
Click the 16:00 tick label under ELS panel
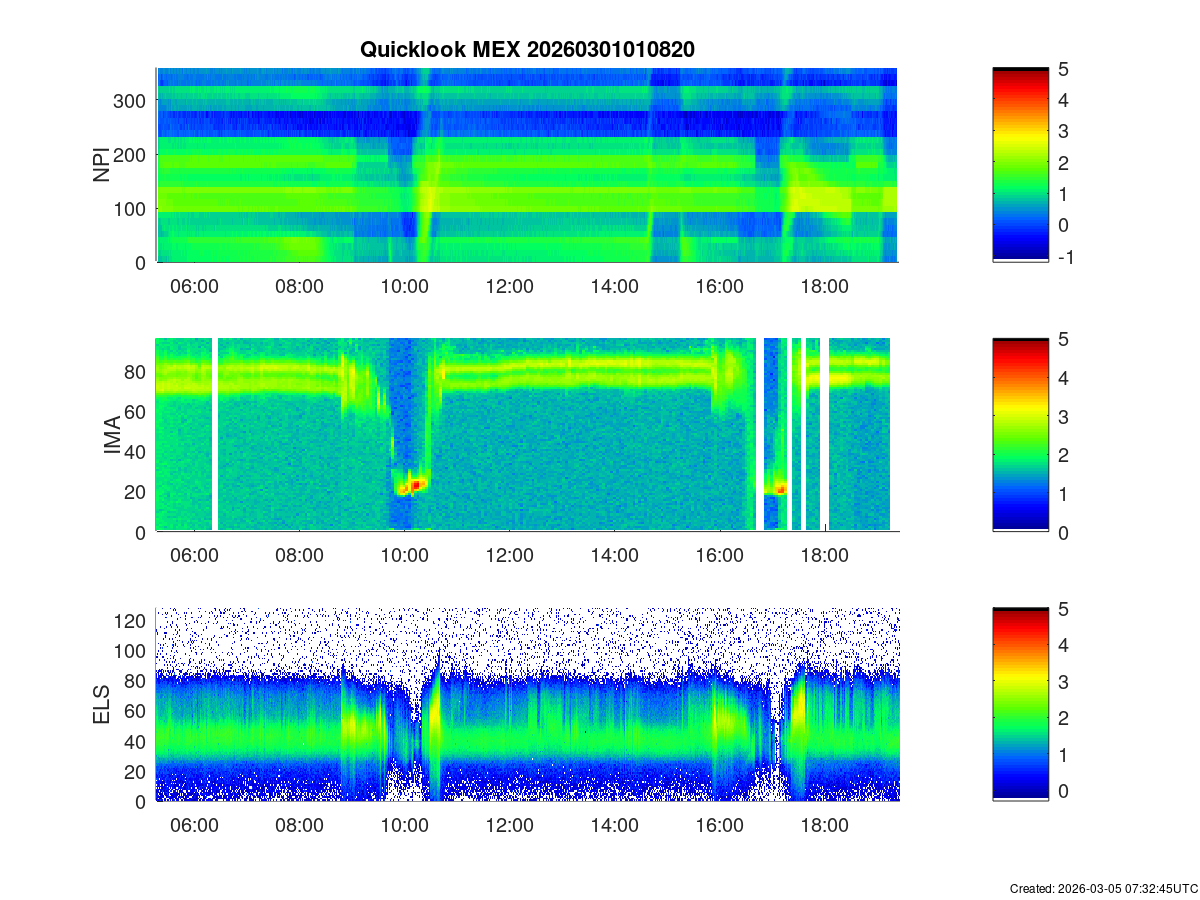click(719, 826)
